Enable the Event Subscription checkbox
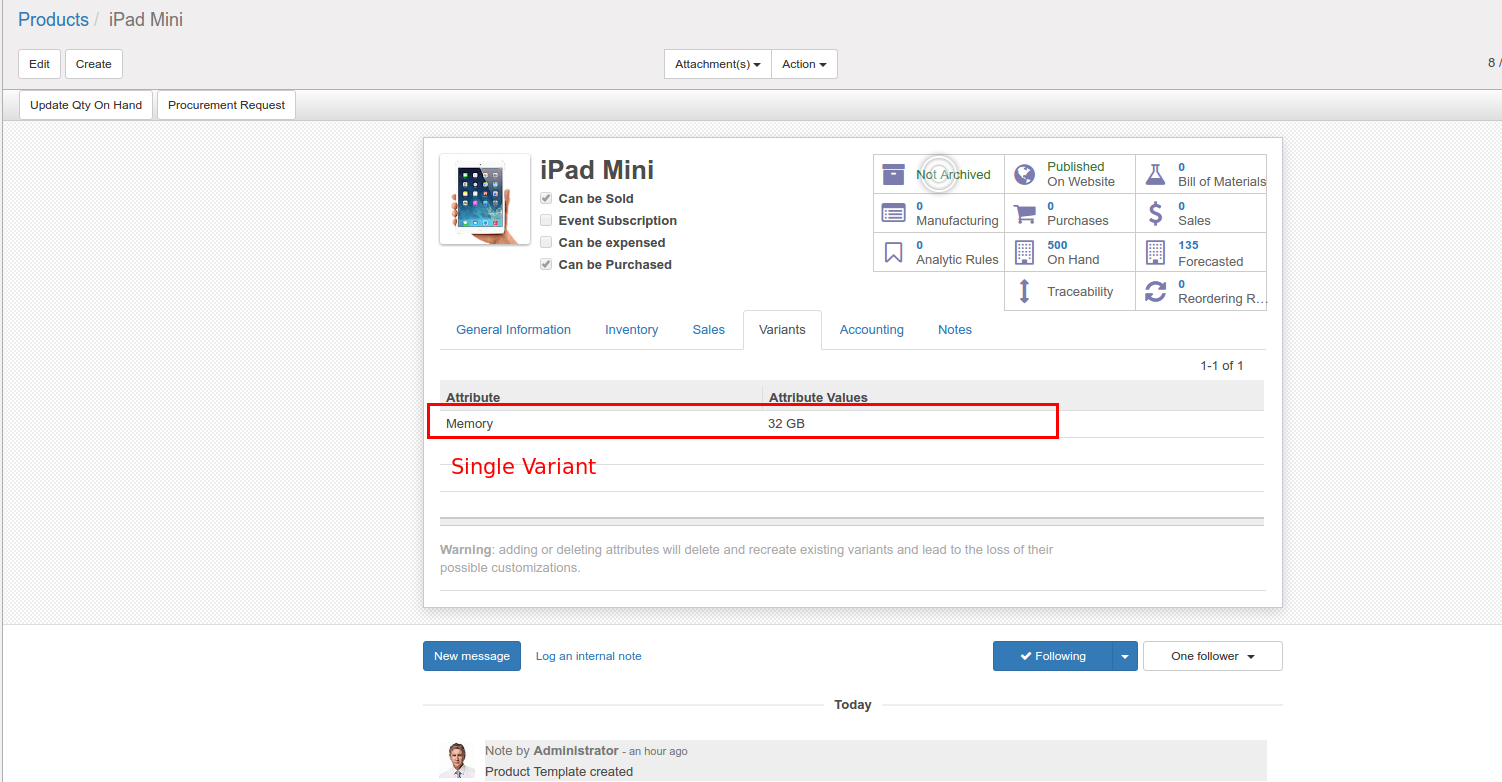Screen dimensions: 1502x782 546,220
